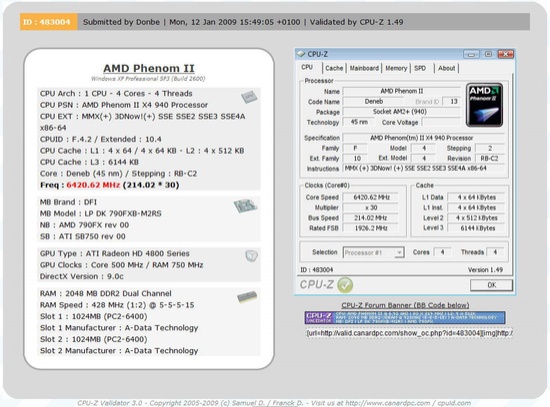Click the GPU shield icon beside GPU Type
This screenshot has height=407, width=550.
(x=251, y=256)
